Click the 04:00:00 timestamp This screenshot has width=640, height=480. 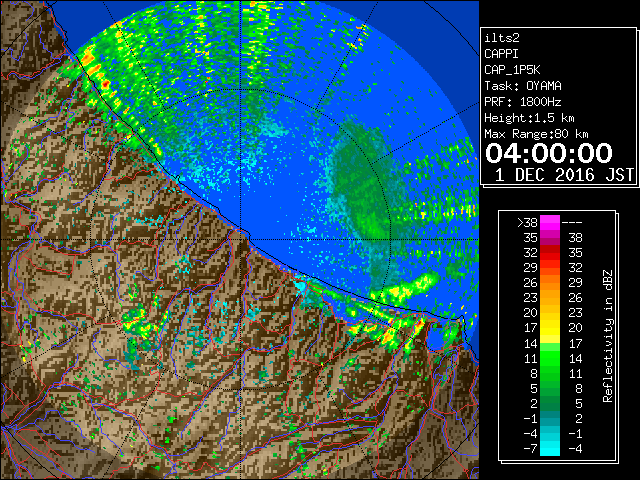point(549,153)
